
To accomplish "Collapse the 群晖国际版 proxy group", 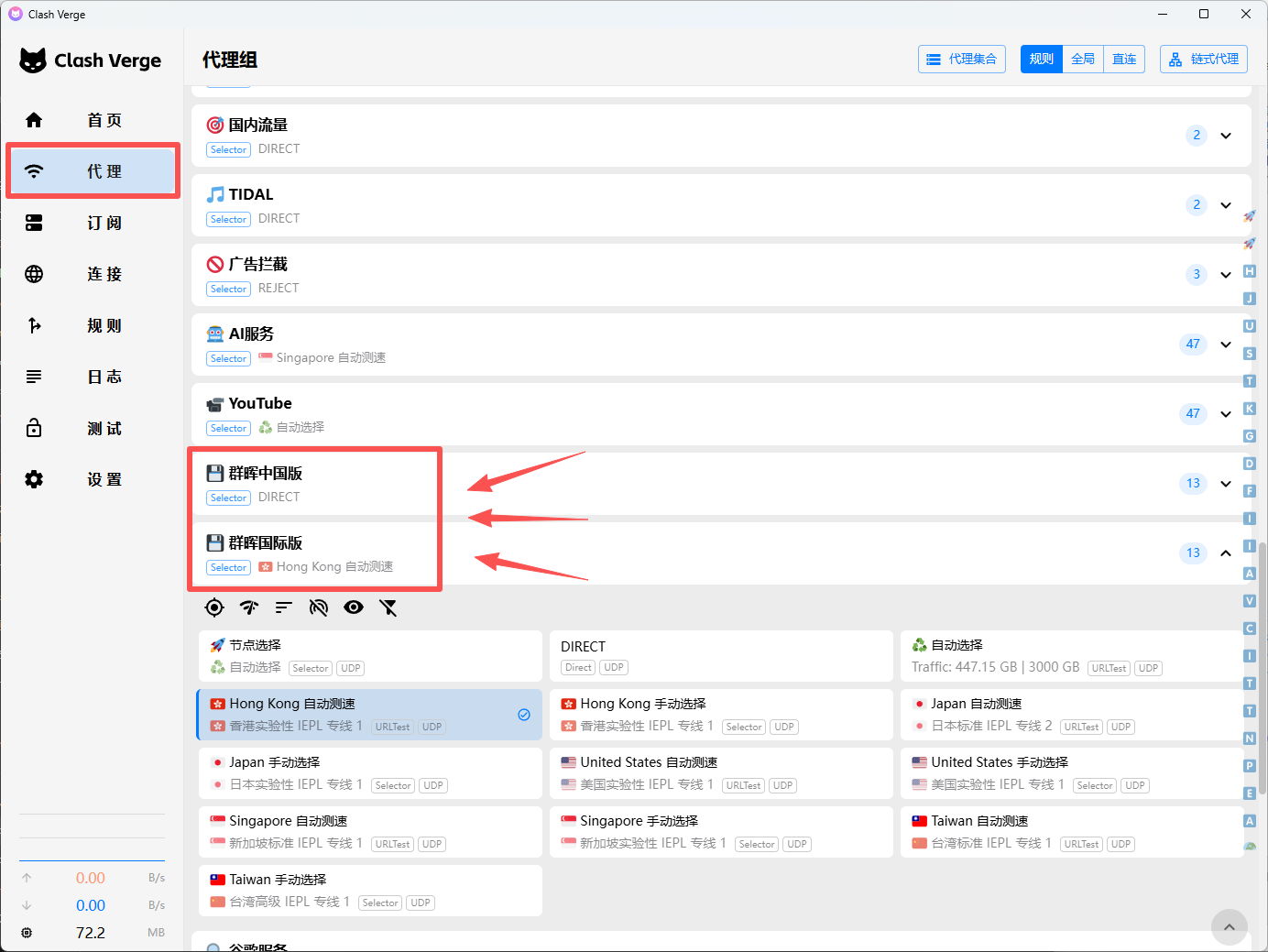I will click(x=1226, y=553).
